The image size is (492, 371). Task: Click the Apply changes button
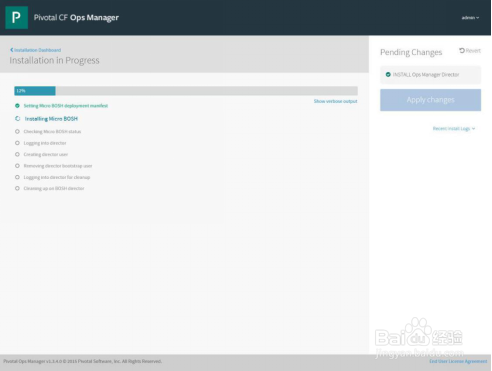[430, 100]
